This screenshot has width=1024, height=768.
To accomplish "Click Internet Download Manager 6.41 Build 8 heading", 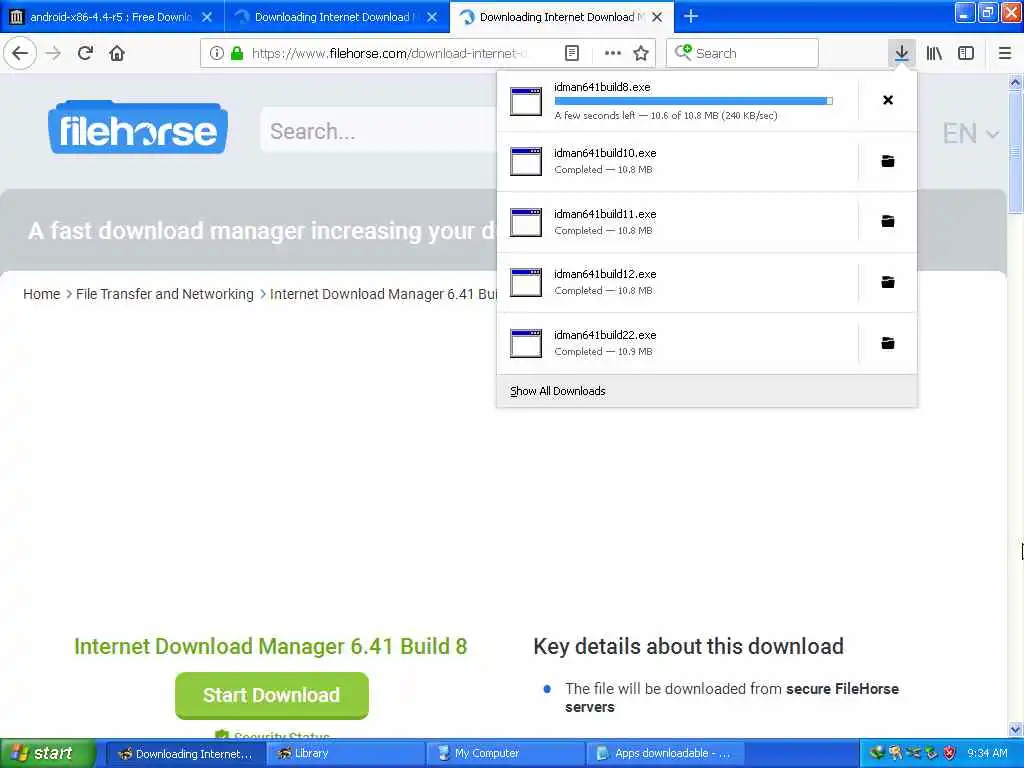I will [x=270, y=646].
